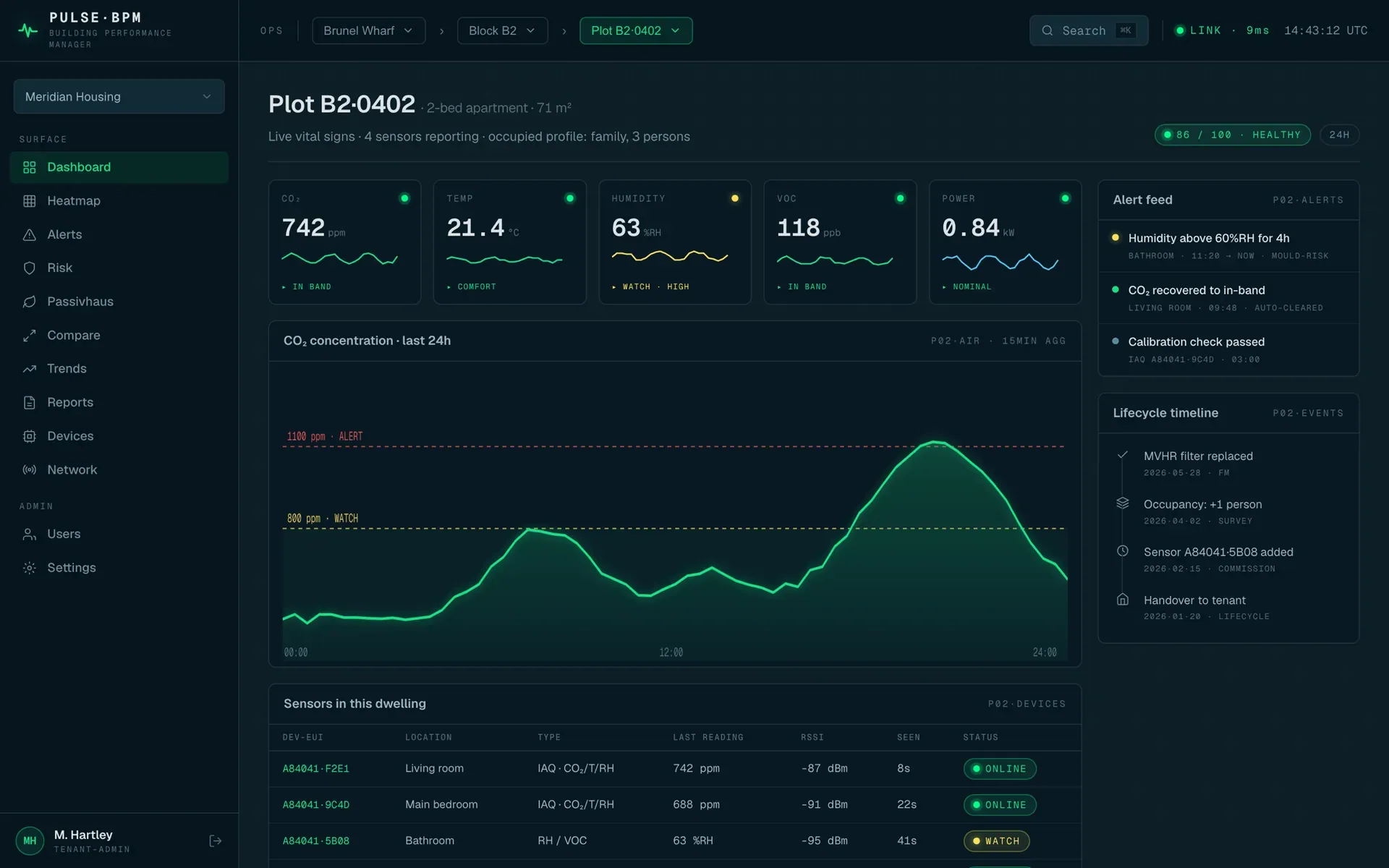The height and width of the screenshot is (868, 1389).
Task: Click the Alerts triangle icon
Action: point(29,234)
